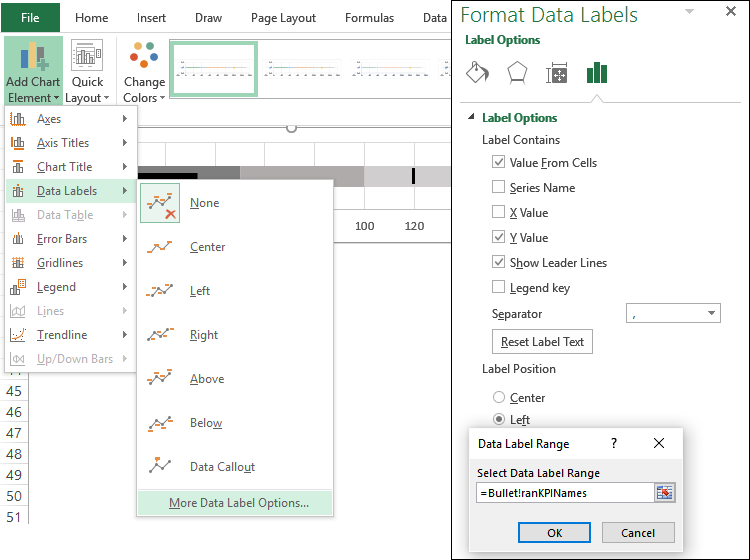Screen dimensions: 750x560
Task: Select the first chart style thumbnail
Action: [x=214, y=69]
